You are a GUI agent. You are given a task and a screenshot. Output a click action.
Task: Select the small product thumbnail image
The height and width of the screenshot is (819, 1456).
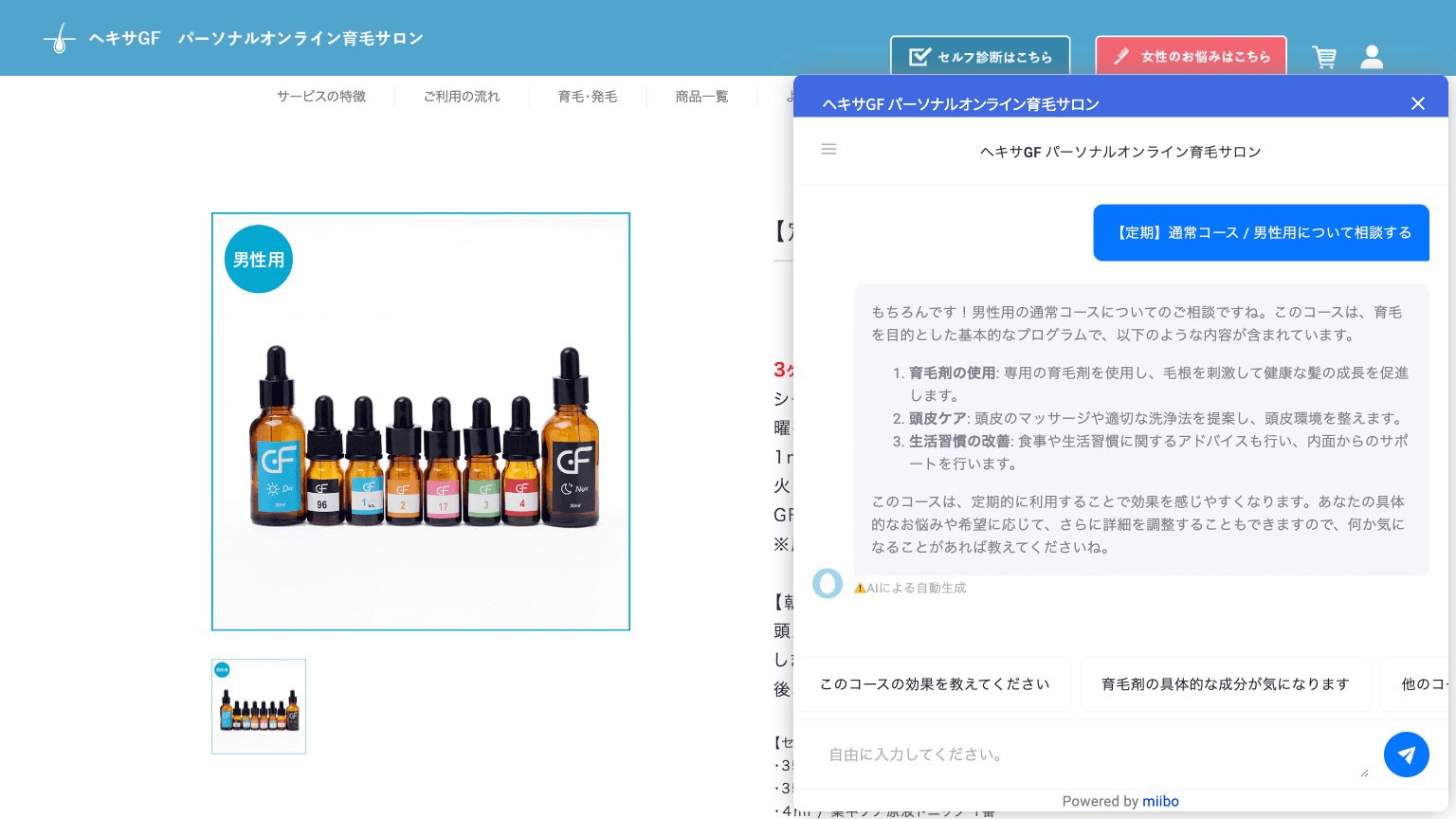point(259,707)
